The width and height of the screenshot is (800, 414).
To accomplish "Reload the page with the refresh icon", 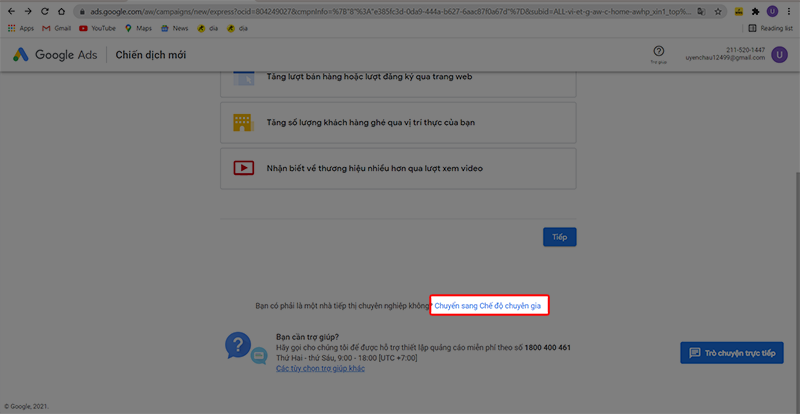I will pos(45,11).
